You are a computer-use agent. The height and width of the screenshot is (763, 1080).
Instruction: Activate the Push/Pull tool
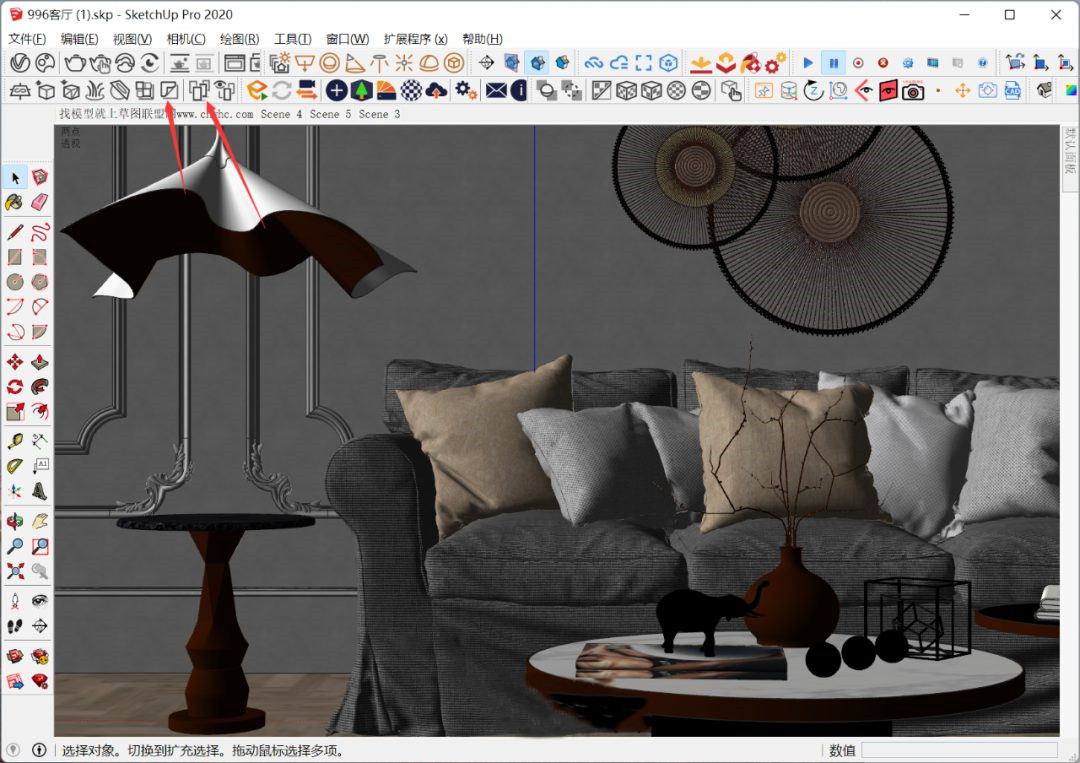pyautogui.click(x=40, y=362)
